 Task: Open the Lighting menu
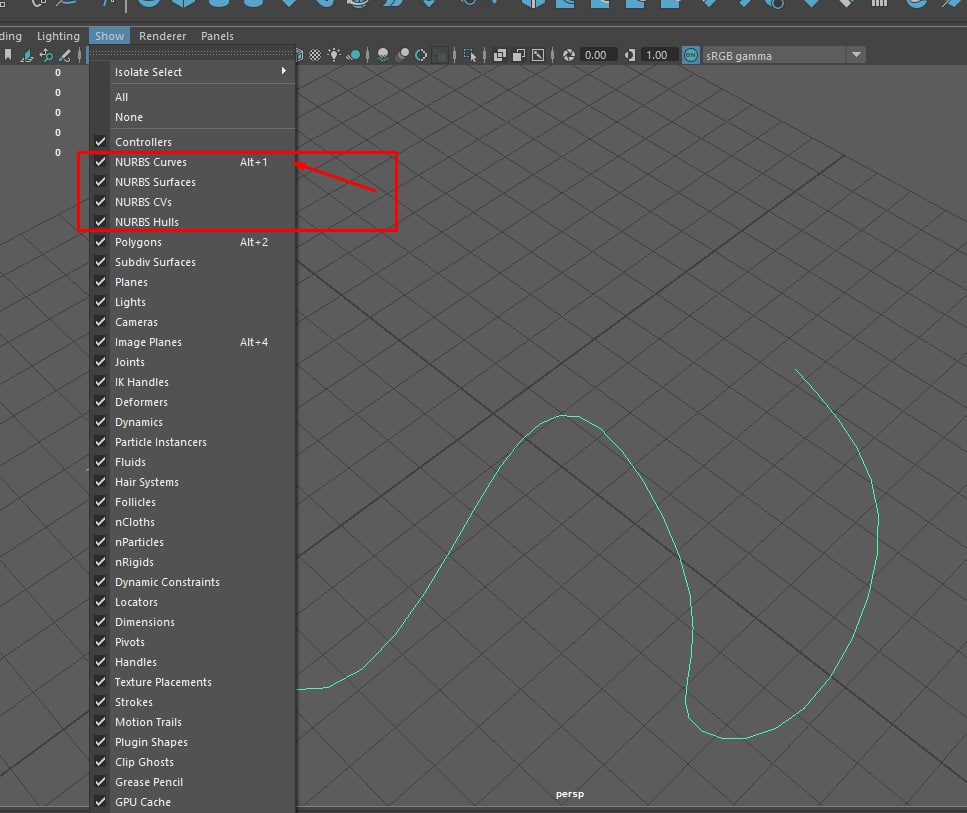[x=58, y=36]
